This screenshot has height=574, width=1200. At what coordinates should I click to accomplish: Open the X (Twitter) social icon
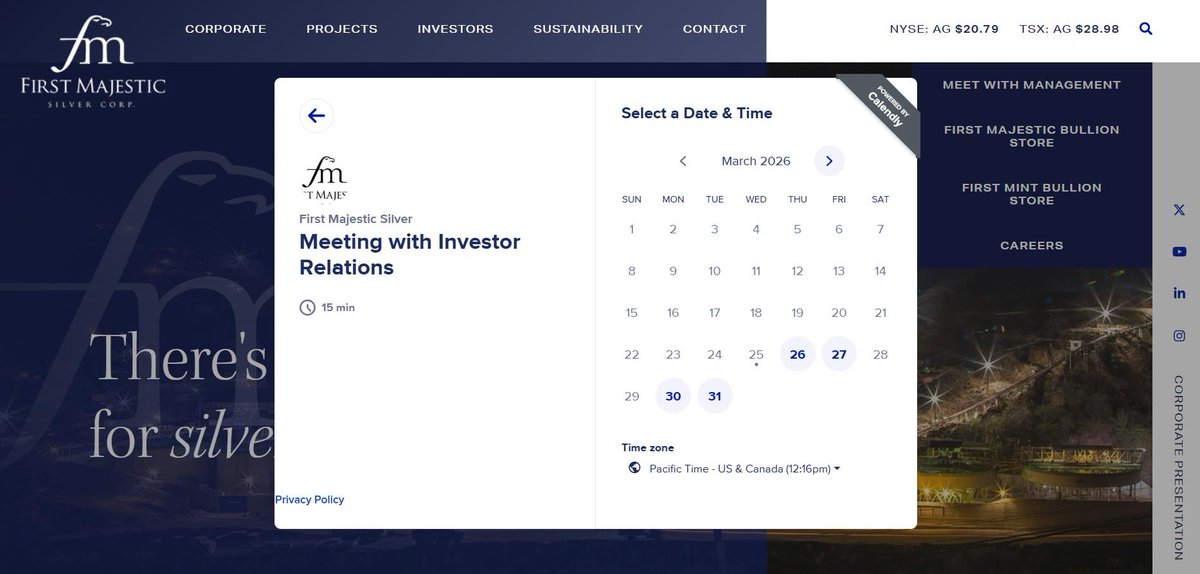coord(1179,210)
